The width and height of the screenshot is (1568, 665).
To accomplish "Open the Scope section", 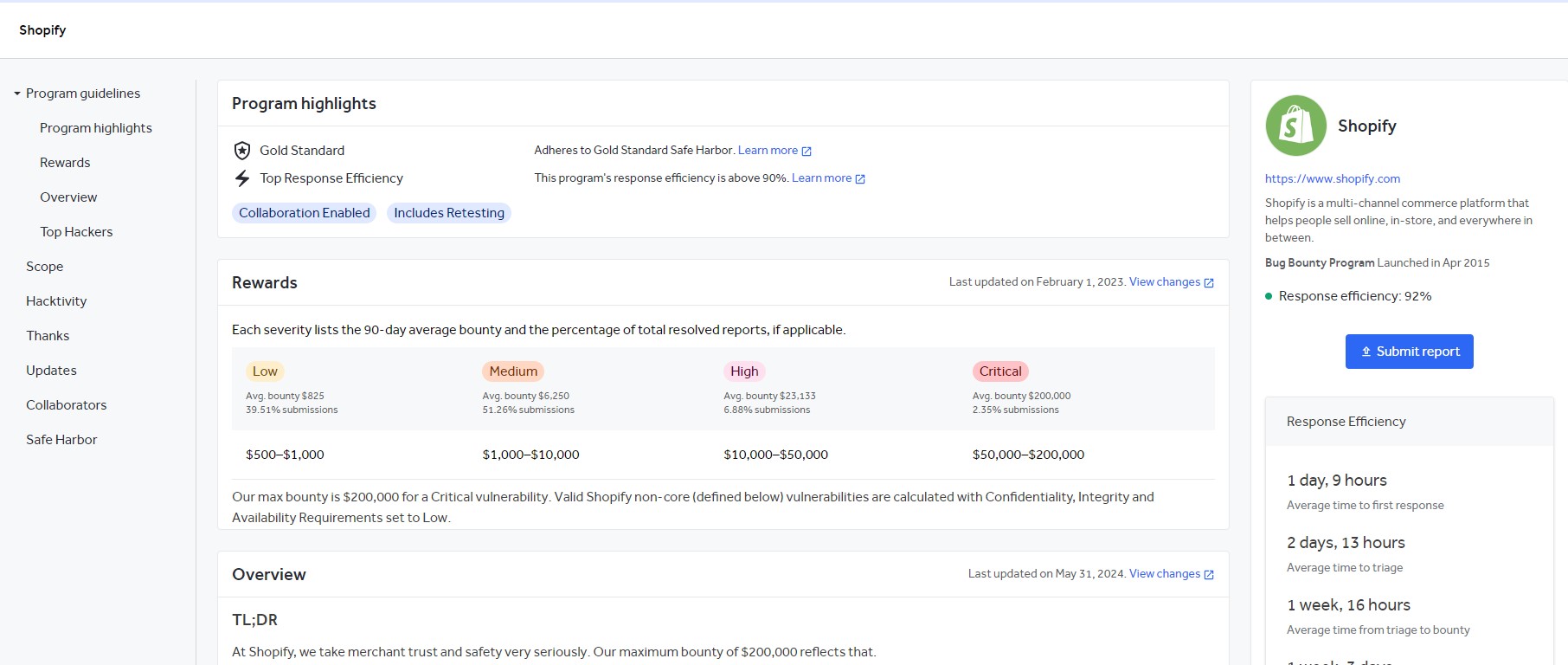I will point(44,267).
